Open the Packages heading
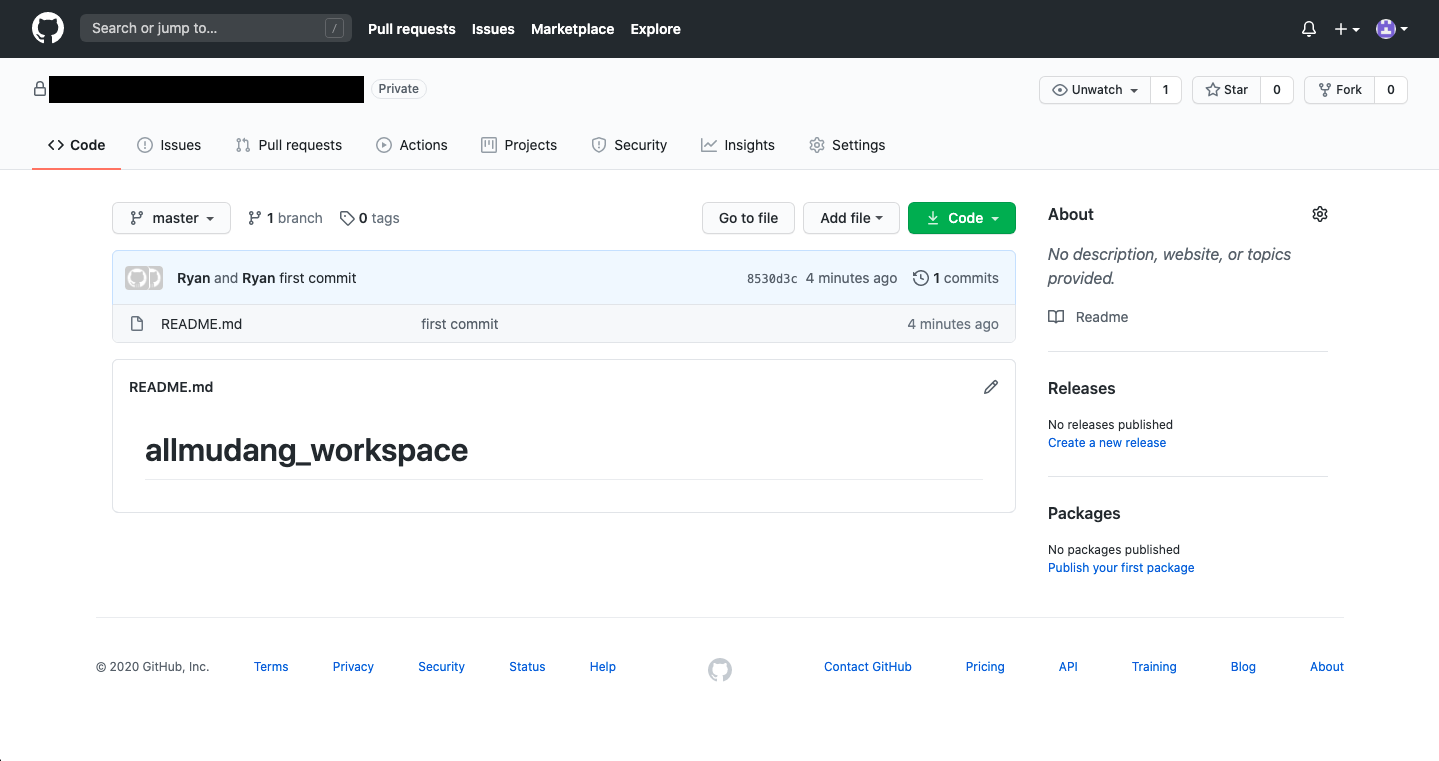This screenshot has height=761, width=1439. (1084, 513)
